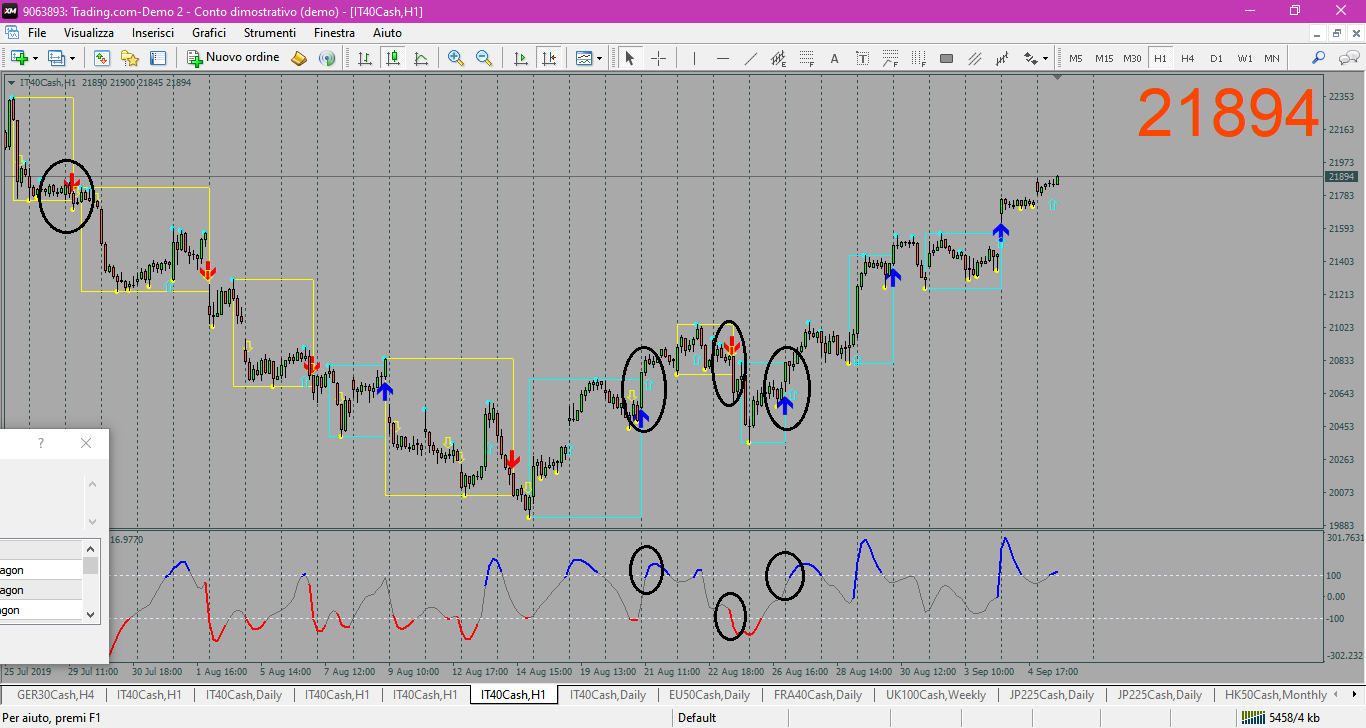Click list scroll-up arrow in small dialog
This screenshot has width=1366, height=728.
click(x=91, y=548)
